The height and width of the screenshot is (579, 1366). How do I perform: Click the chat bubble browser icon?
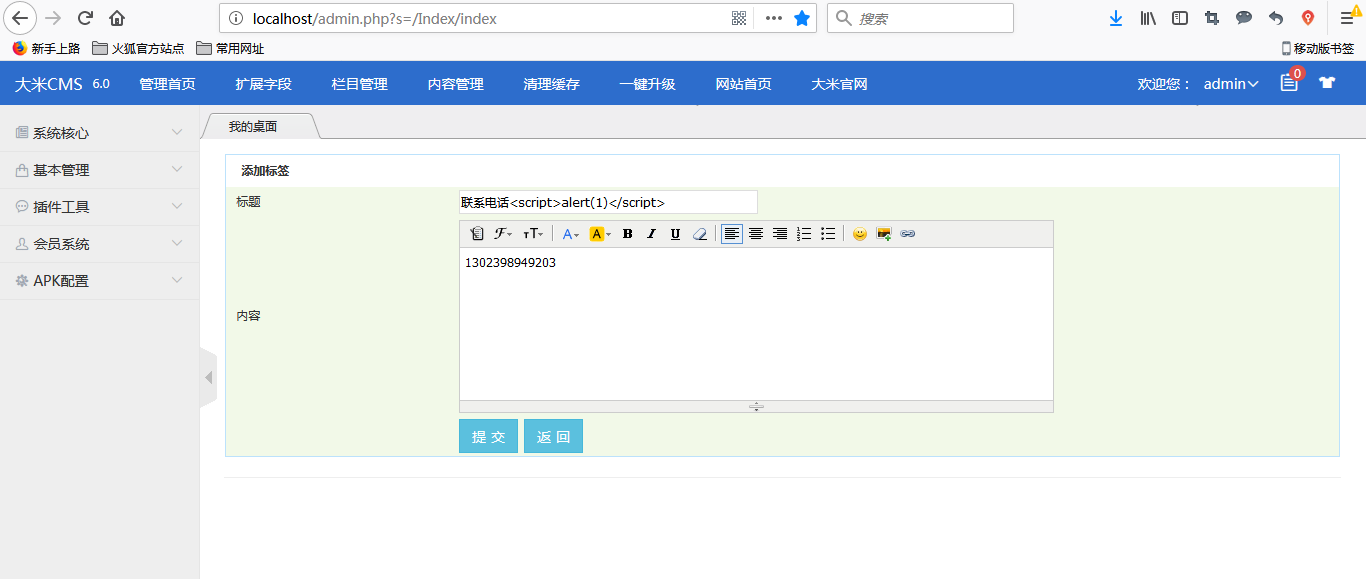click(1244, 18)
